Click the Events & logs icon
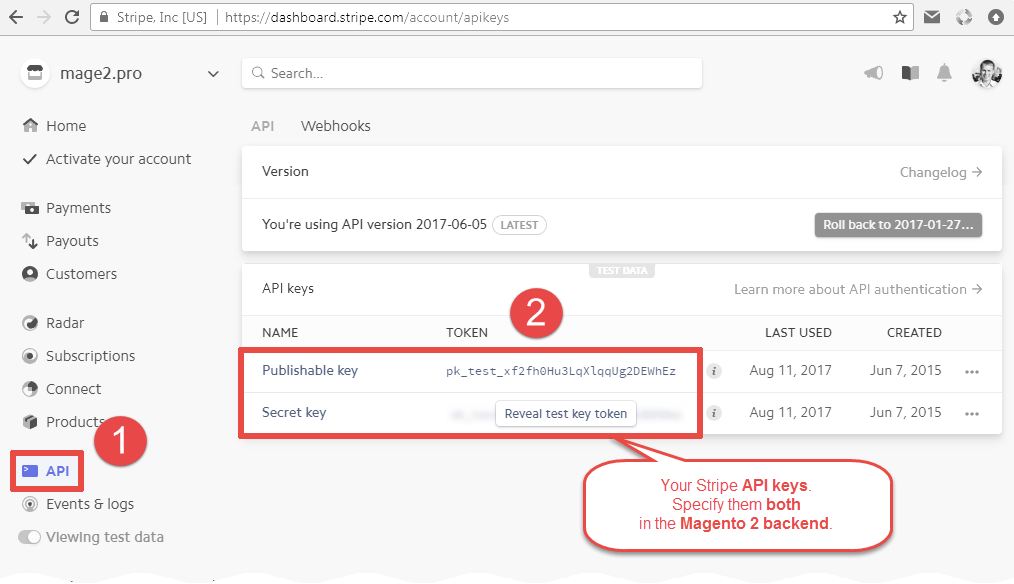Viewport: 1014px width, 584px height. pos(30,504)
